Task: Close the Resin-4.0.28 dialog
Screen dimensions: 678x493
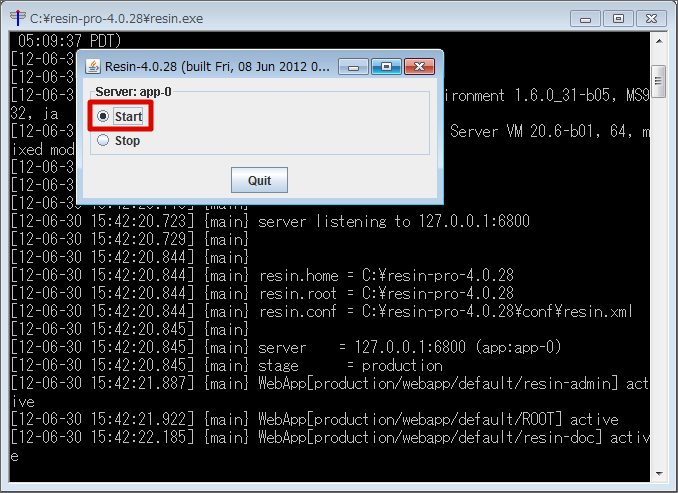Action: pyautogui.click(x=419, y=67)
